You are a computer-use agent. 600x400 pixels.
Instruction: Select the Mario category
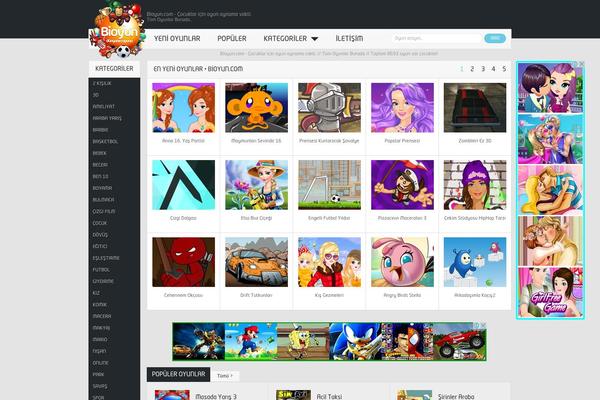tap(100, 339)
